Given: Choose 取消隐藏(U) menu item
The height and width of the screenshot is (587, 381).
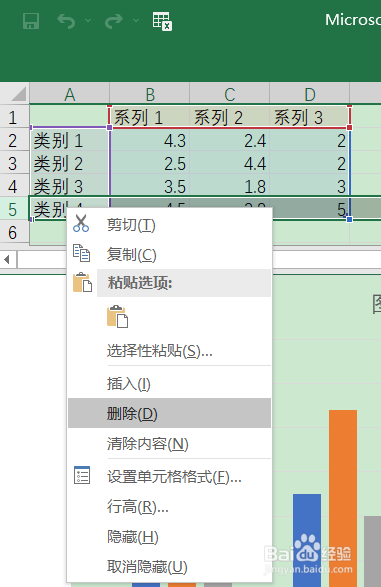Looking at the screenshot, I should (169, 566).
